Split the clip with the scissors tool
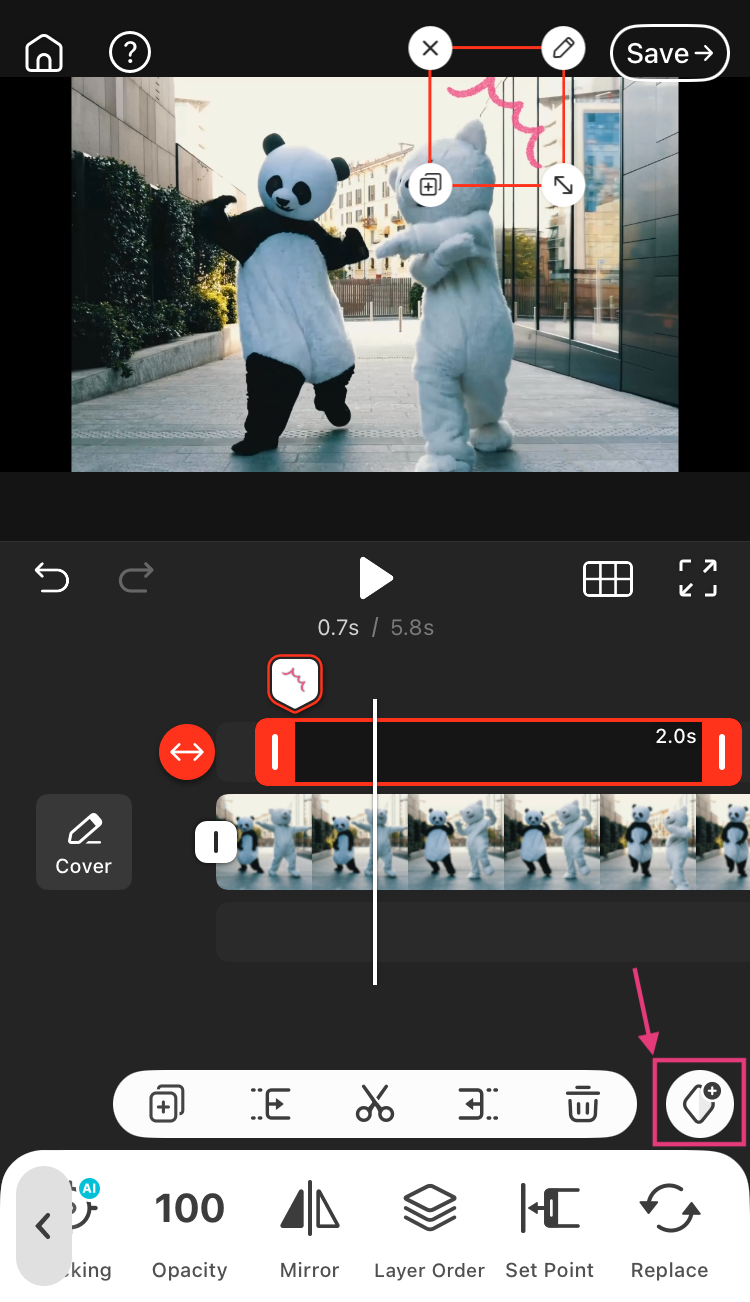The width and height of the screenshot is (750, 1302). pyautogui.click(x=375, y=1104)
